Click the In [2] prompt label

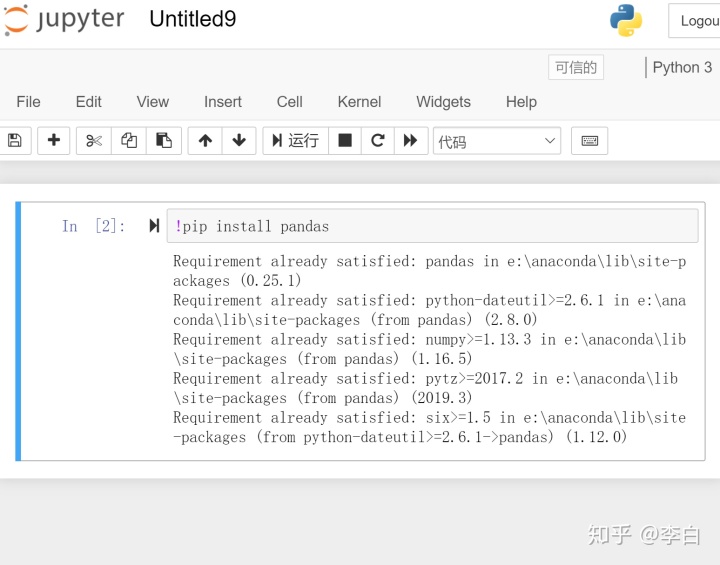point(94,226)
